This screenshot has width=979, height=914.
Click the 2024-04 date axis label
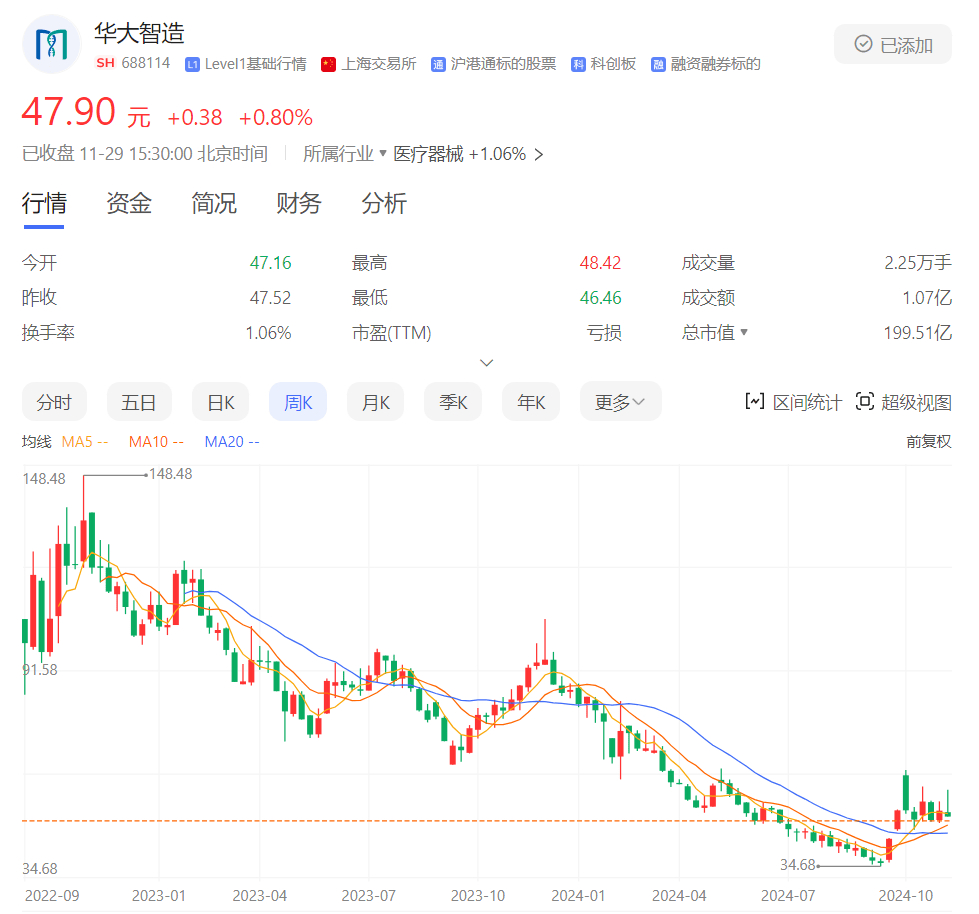(679, 896)
